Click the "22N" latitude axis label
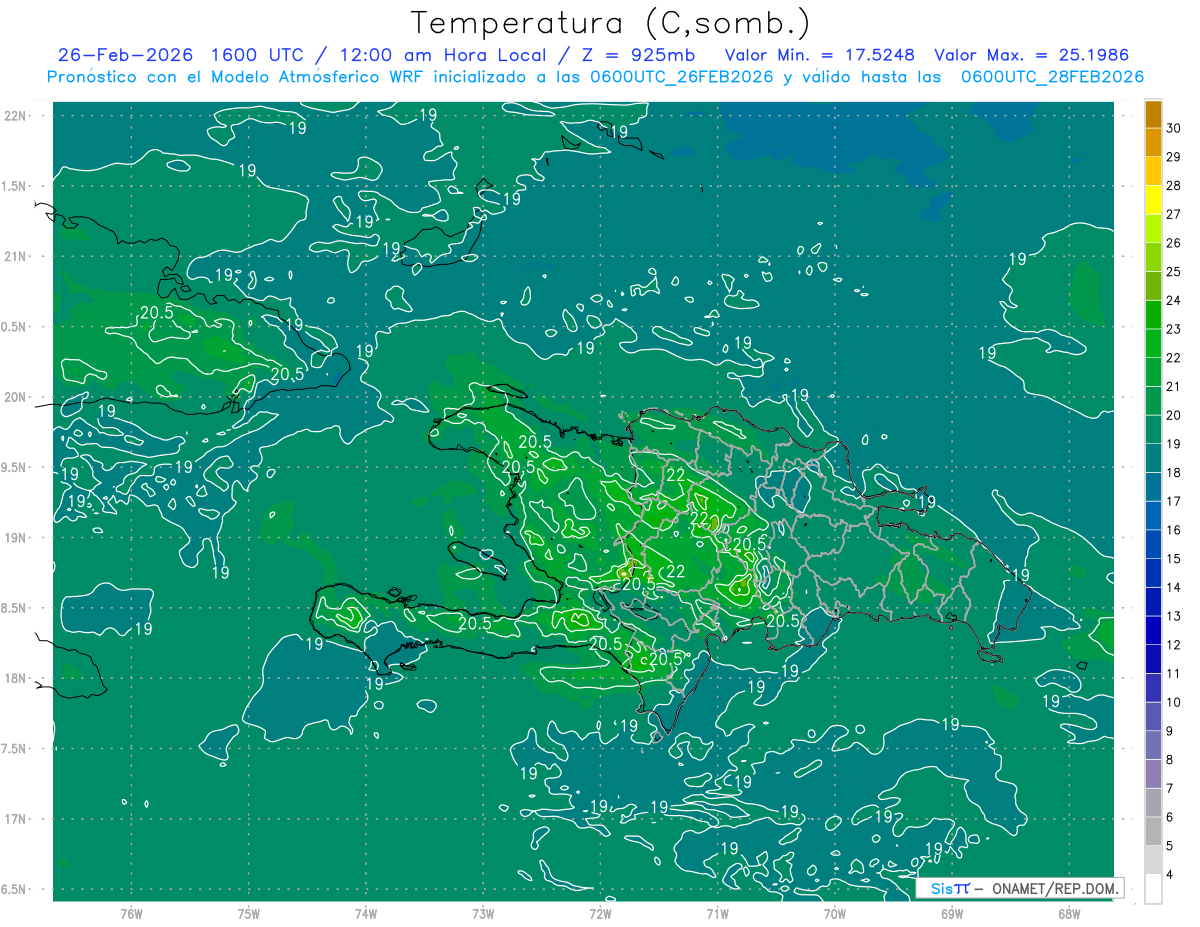This screenshot has width=1200, height=927. [16, 116]
